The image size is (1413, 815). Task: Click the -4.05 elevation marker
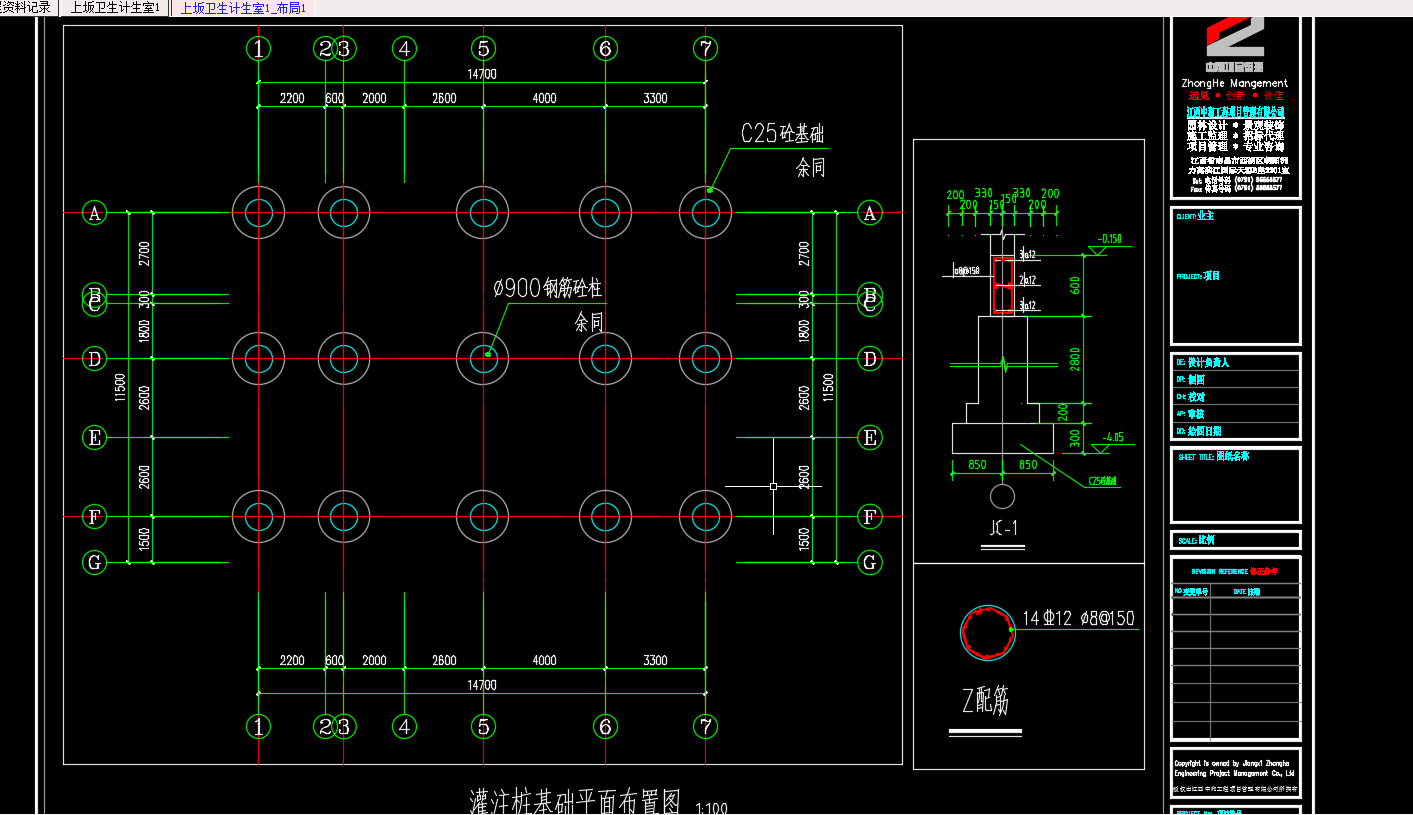click(x=1113, y=437)
